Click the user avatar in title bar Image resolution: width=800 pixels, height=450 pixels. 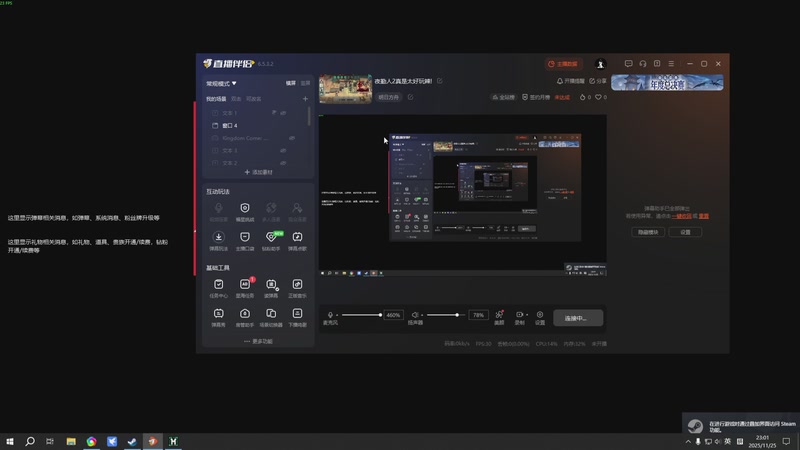pos(601,64)
